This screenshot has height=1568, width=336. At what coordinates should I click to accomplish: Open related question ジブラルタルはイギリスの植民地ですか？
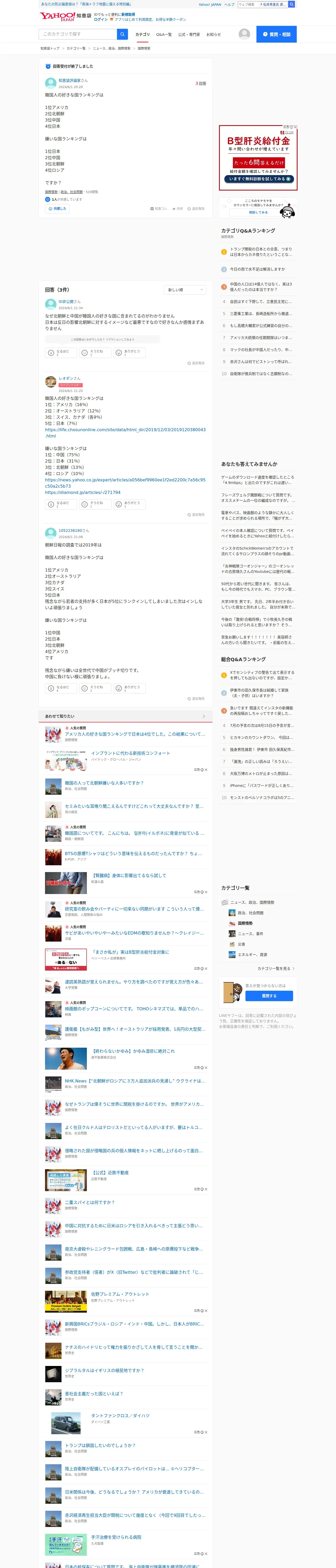(104, 1370)
